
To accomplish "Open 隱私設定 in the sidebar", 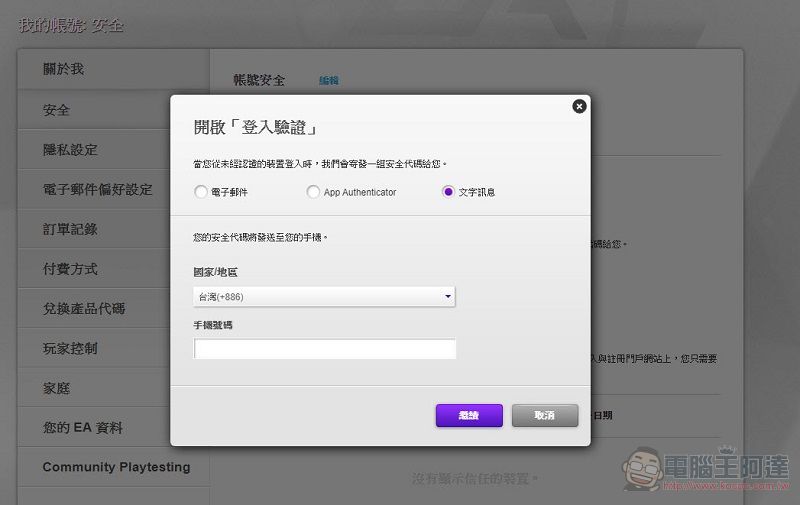I will pos(70,149).
